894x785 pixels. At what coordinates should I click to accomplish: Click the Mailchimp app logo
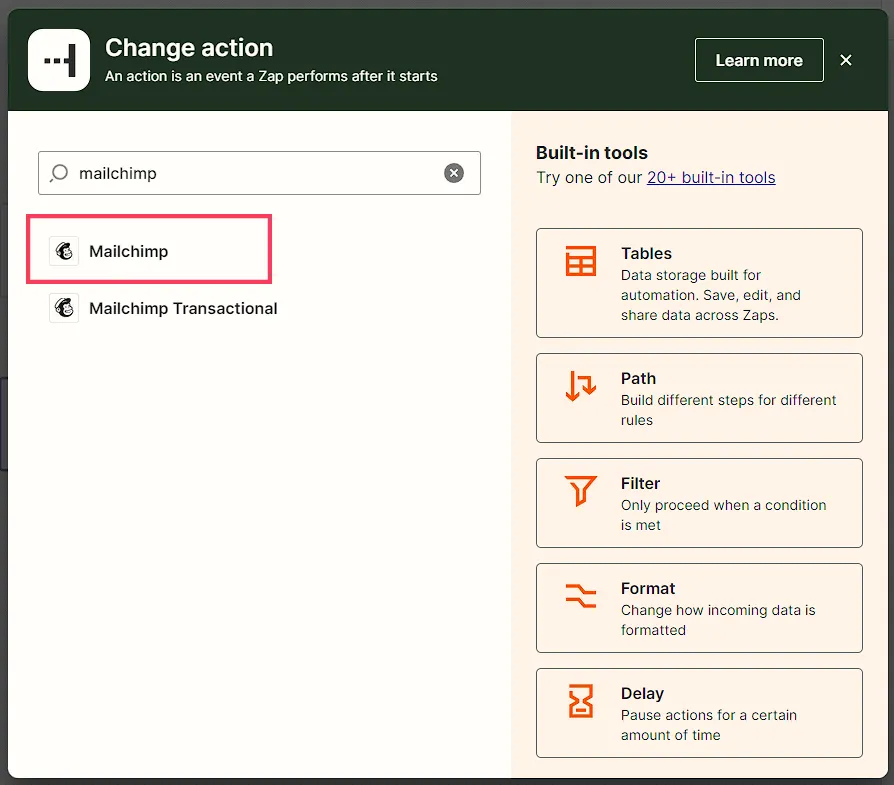(64, 251)
